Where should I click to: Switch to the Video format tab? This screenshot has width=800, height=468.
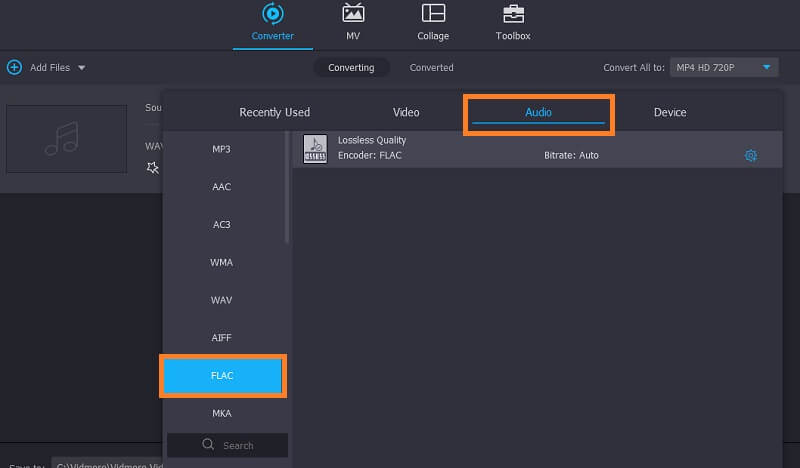(x=406, y=113)
